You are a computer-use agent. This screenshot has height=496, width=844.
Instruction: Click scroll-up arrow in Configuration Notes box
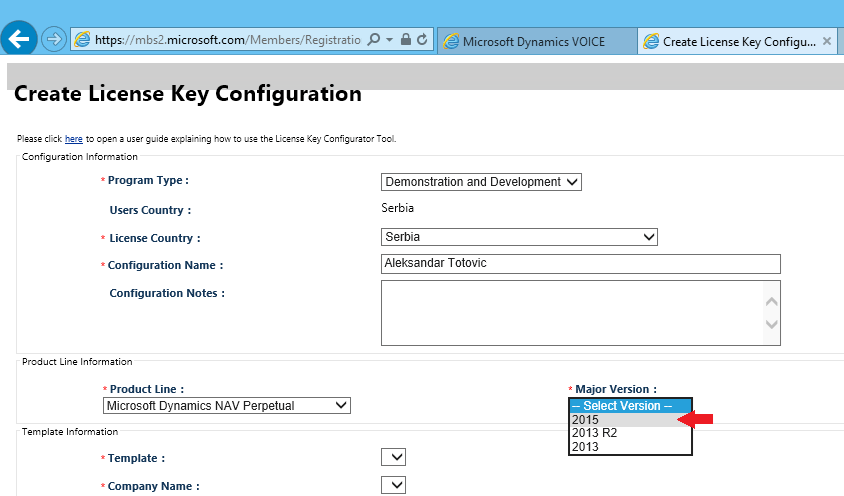771,302
